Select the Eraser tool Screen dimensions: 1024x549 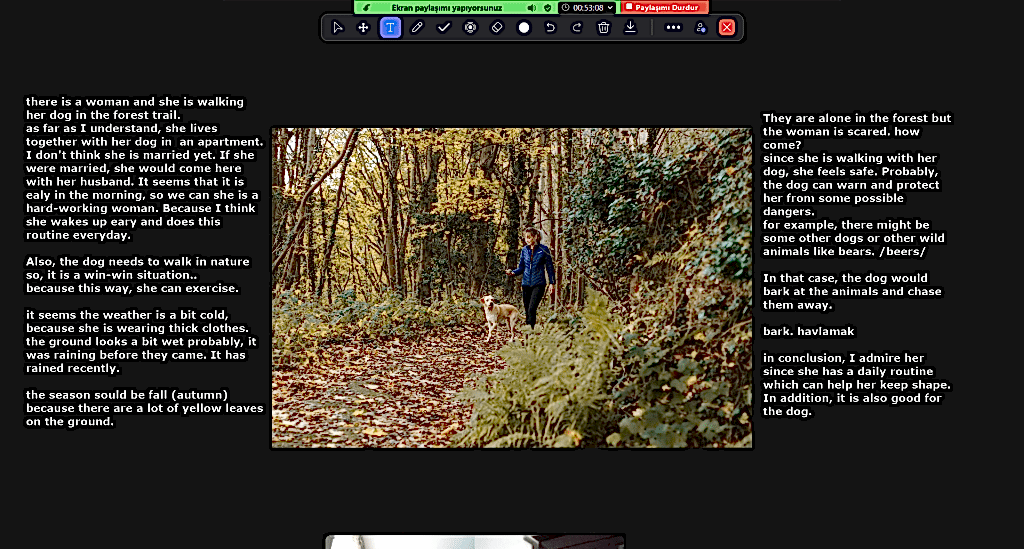coord(497,28)
